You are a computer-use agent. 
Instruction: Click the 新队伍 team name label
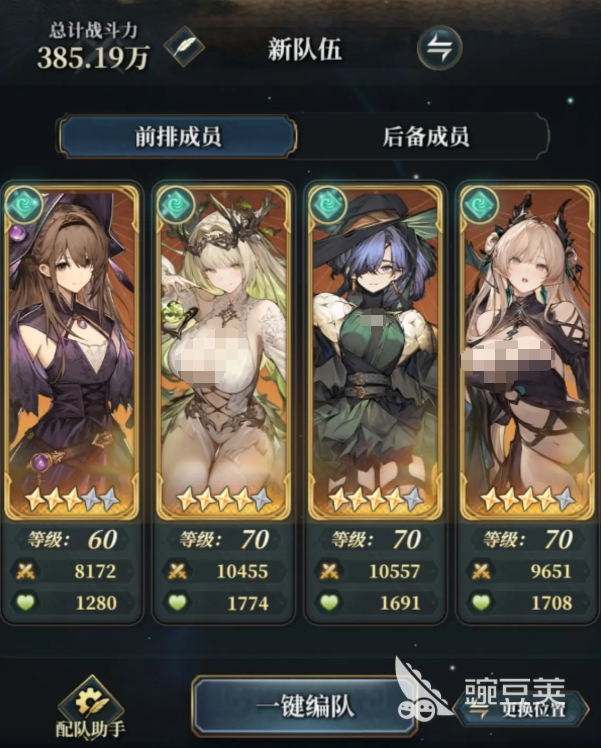305,49
